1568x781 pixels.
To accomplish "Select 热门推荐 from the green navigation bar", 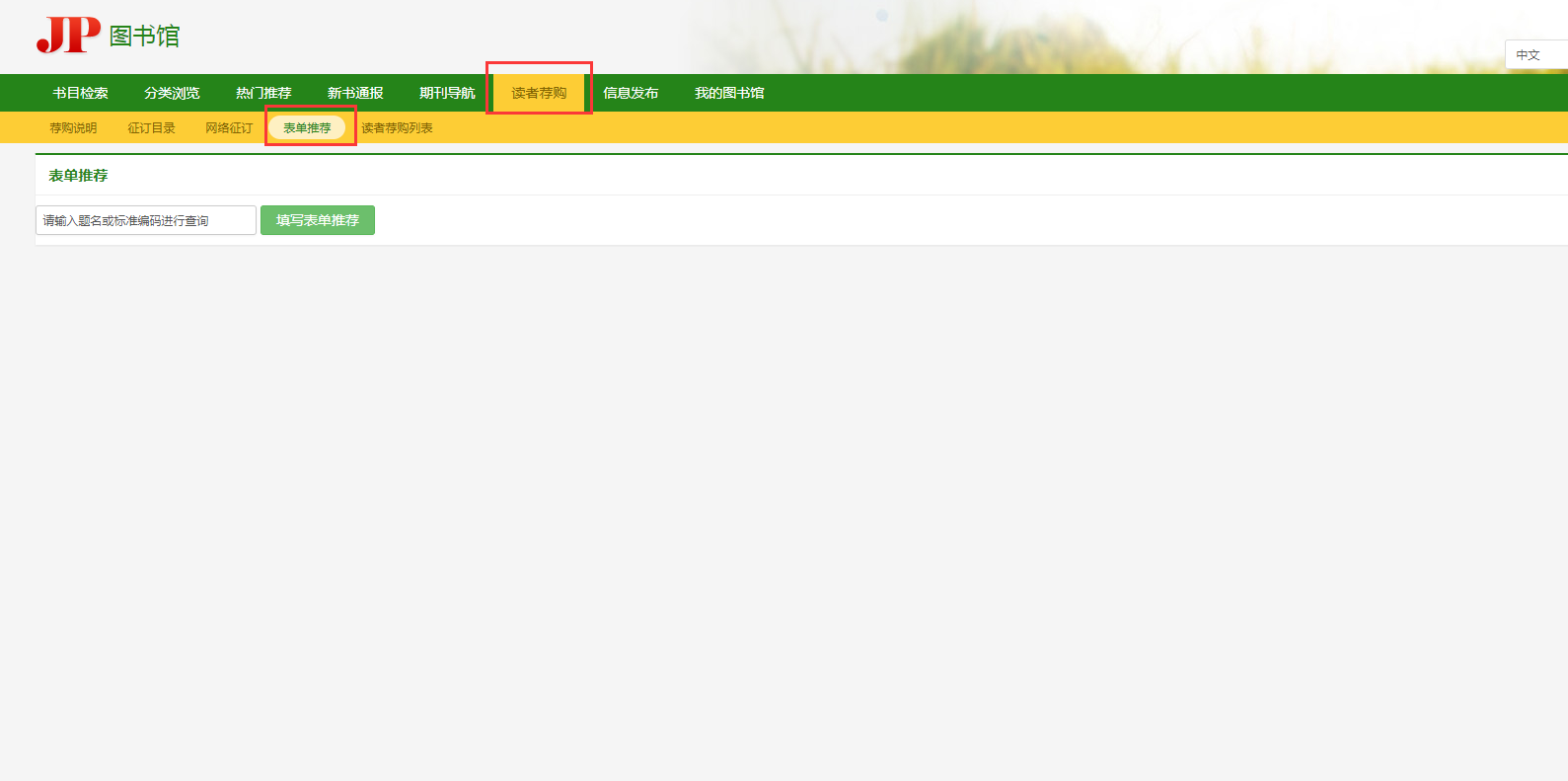I will [x=263, y=93].
